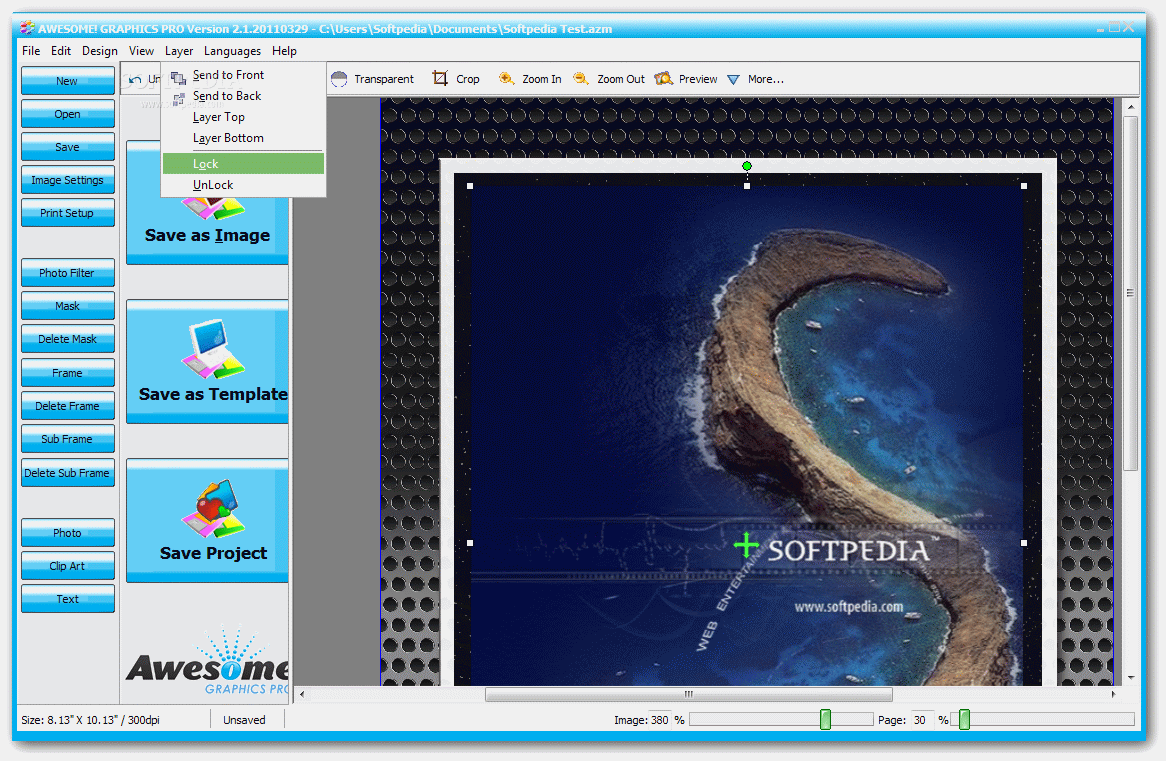This screenshot has width=1166, height=761.
Task: Click the Delete Mask button
Action: (x=68, y=338)
